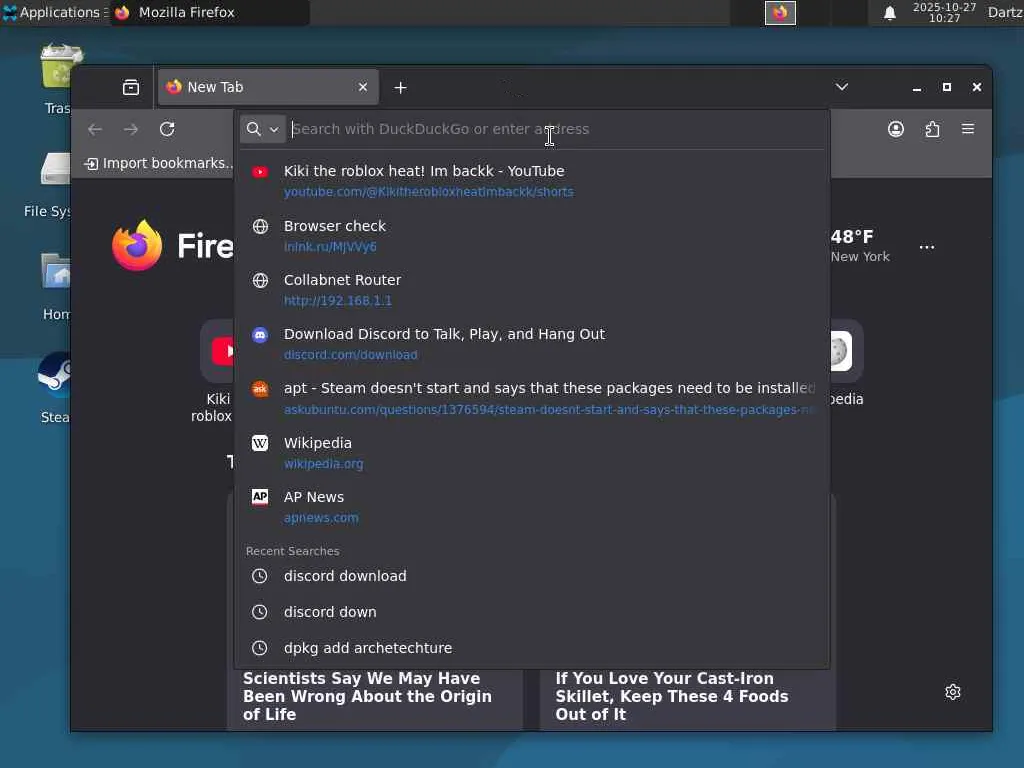Open the Applications menu in top panel
The image size is (1024, 768).
[x=55, y=12]
